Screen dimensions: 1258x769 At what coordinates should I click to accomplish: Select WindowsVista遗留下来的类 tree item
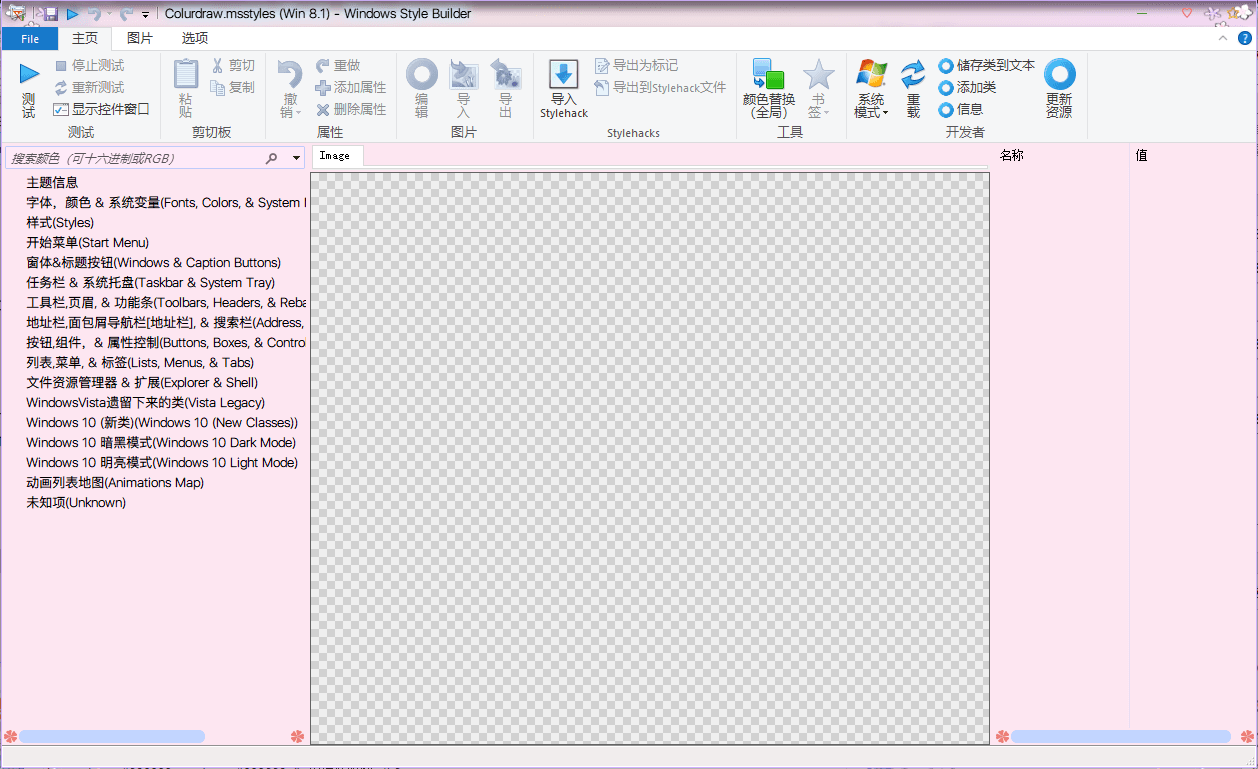pos(146,402)
